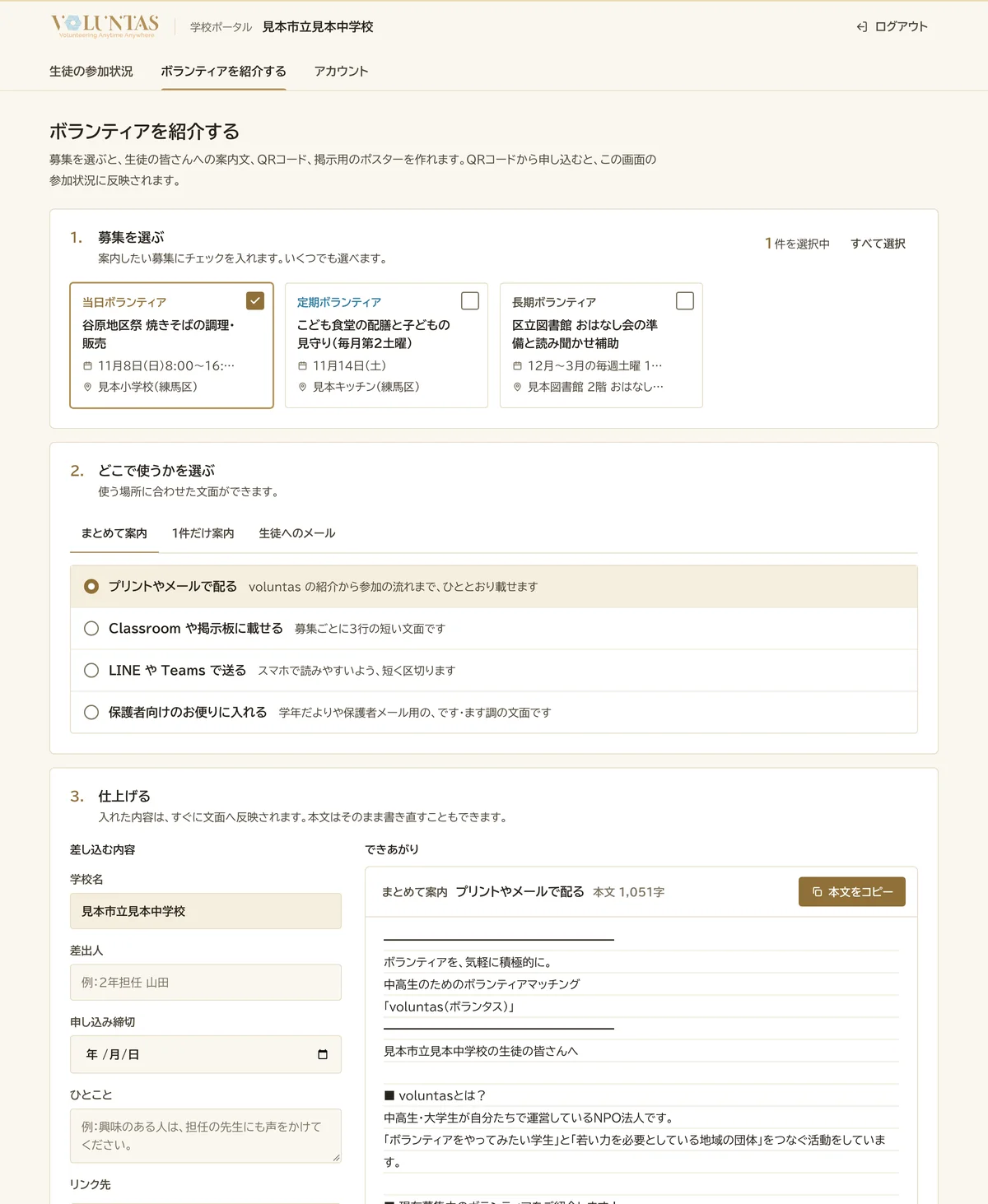Click the 「voluntas(ボランタス)」 preview line

point(450,1006)
